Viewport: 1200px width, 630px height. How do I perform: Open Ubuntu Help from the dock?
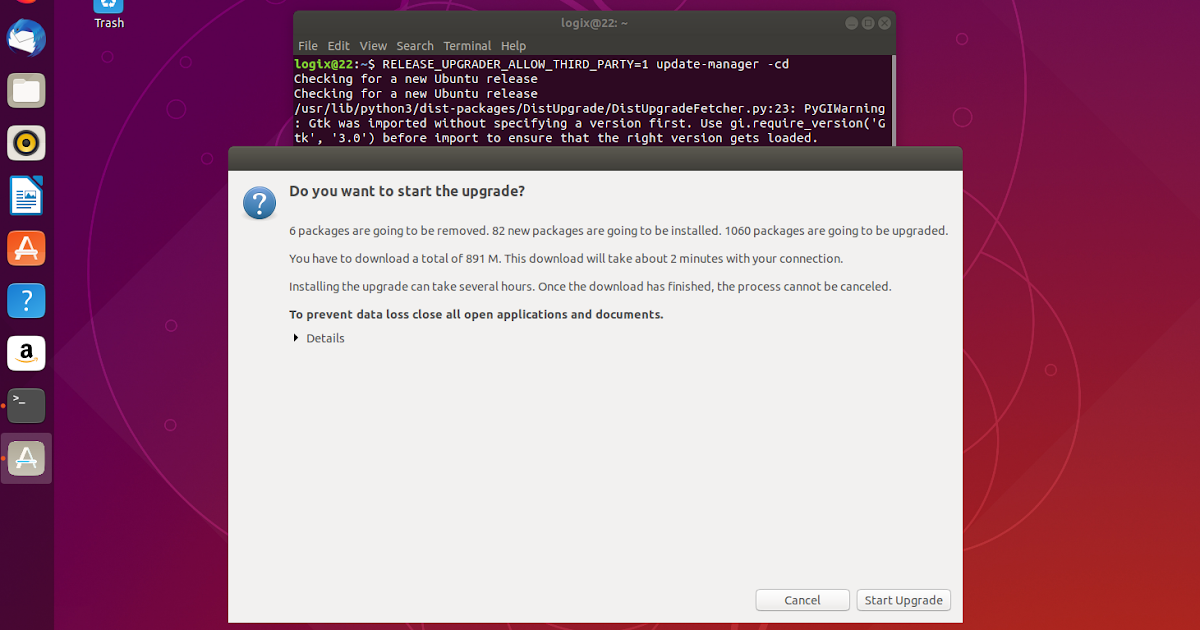(25, 300)
